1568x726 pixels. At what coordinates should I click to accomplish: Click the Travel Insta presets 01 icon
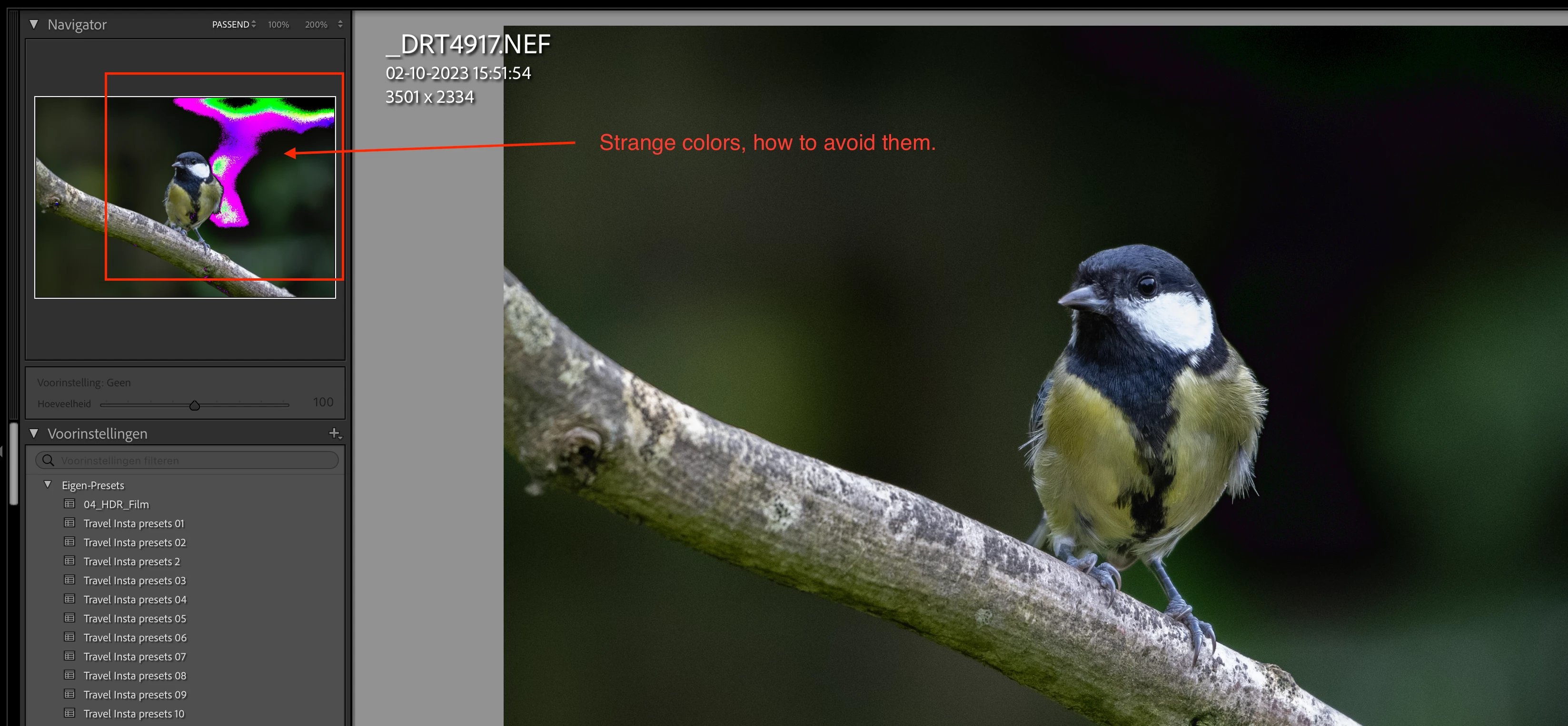coord(70,523)
